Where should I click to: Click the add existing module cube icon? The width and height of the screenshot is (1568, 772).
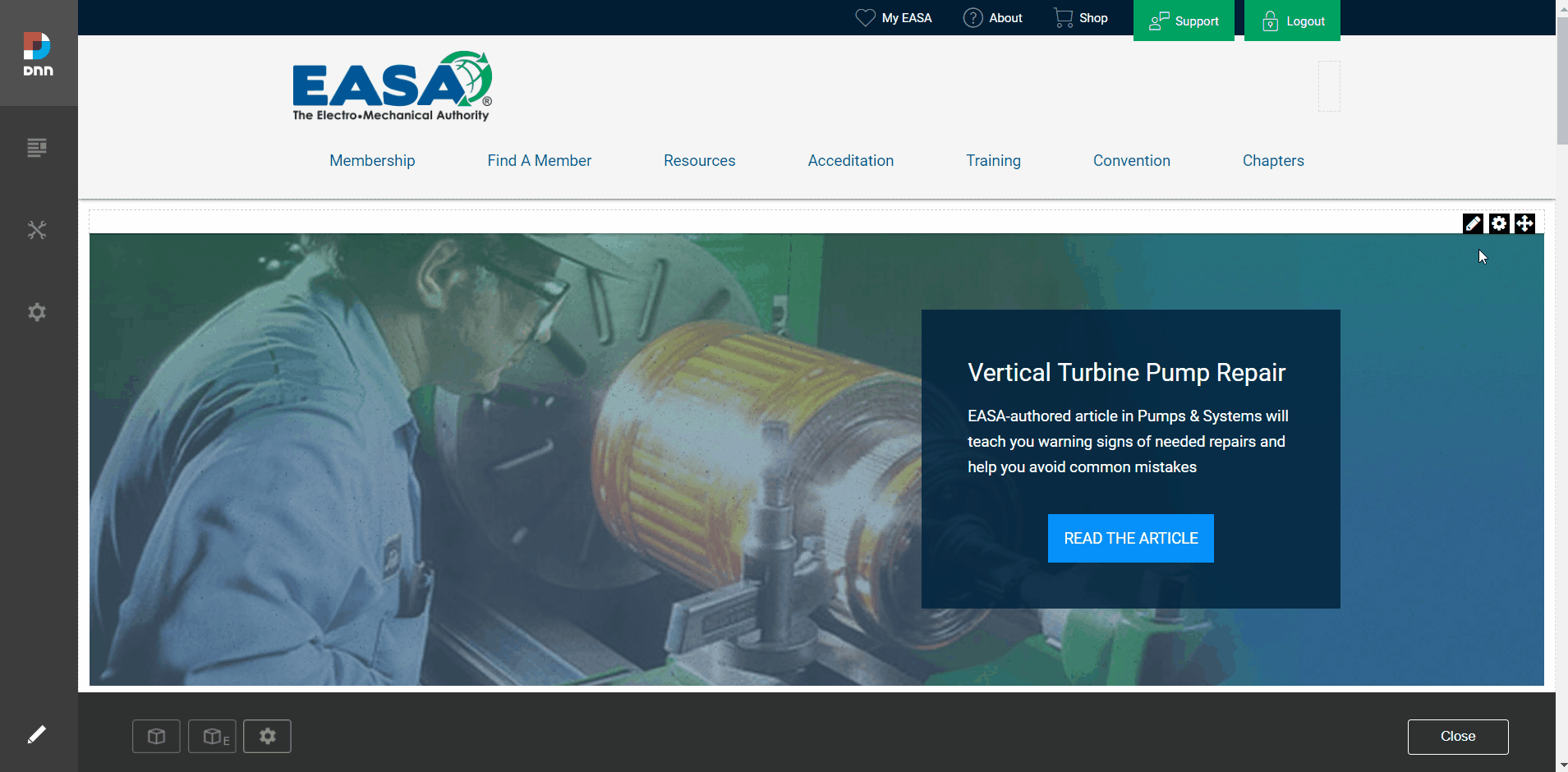coord(212,736)
